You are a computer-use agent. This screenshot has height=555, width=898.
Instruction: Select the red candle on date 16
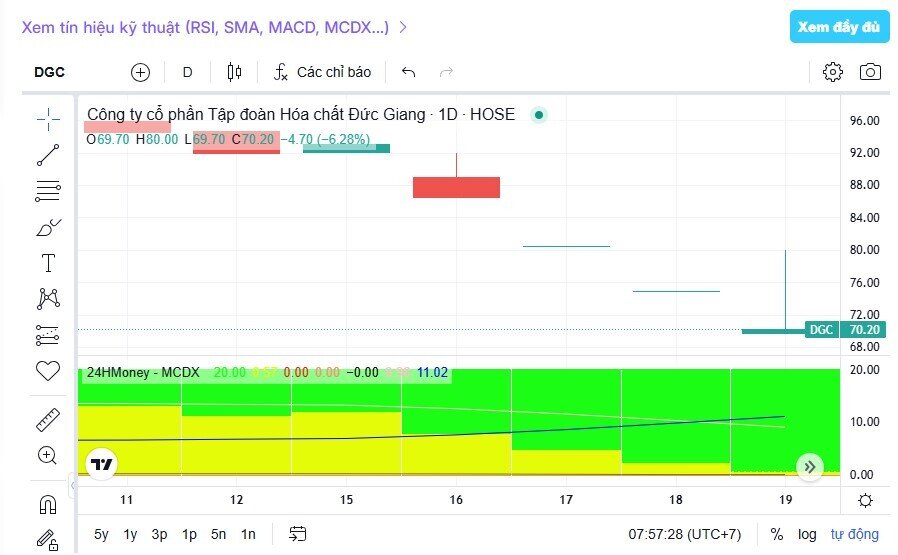coord(456,187)
